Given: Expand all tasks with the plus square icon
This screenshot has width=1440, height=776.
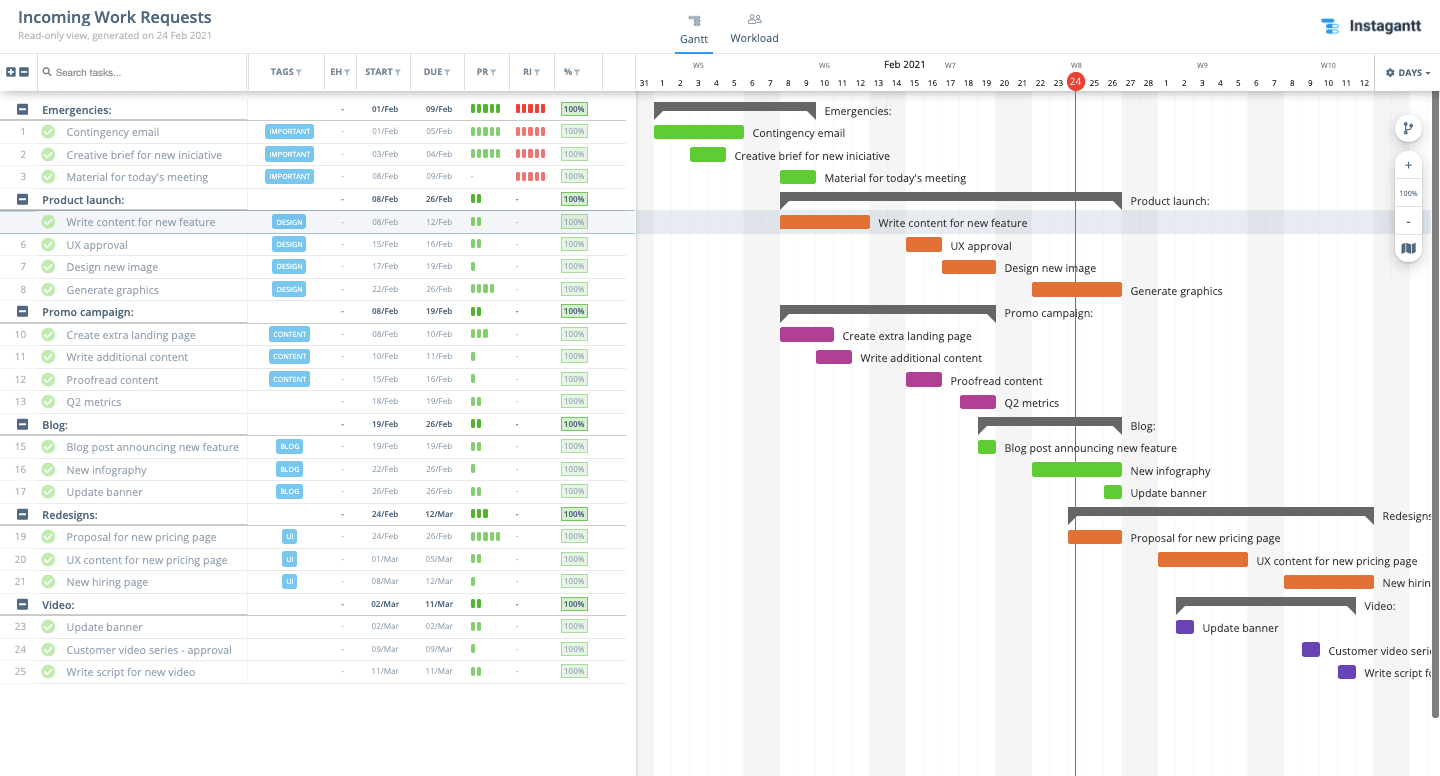Looking at the screenshot, I should (10, 72).
